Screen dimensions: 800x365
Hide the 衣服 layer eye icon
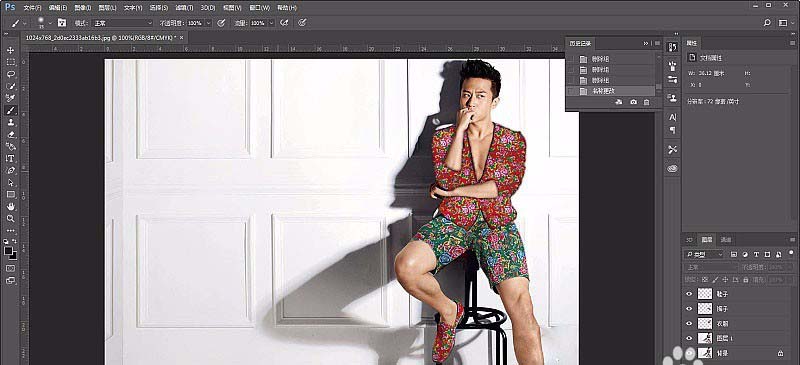[x=690, y=324]
